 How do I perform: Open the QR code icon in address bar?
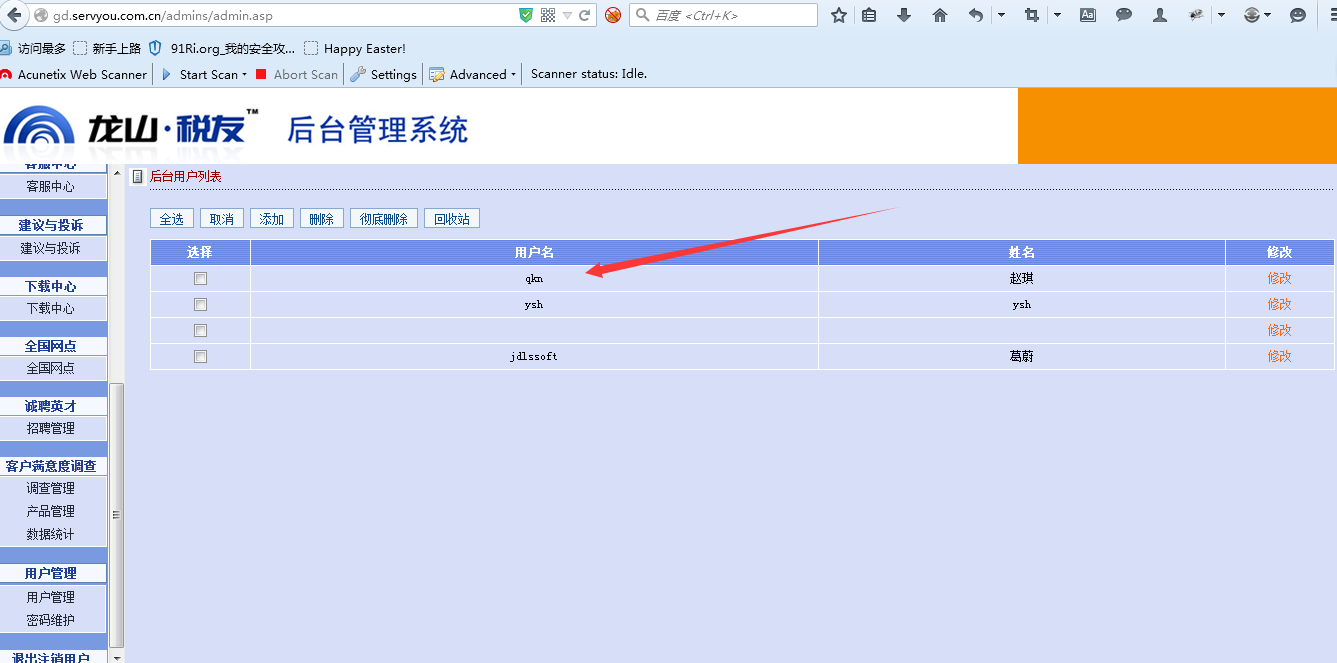click(548, 15)
